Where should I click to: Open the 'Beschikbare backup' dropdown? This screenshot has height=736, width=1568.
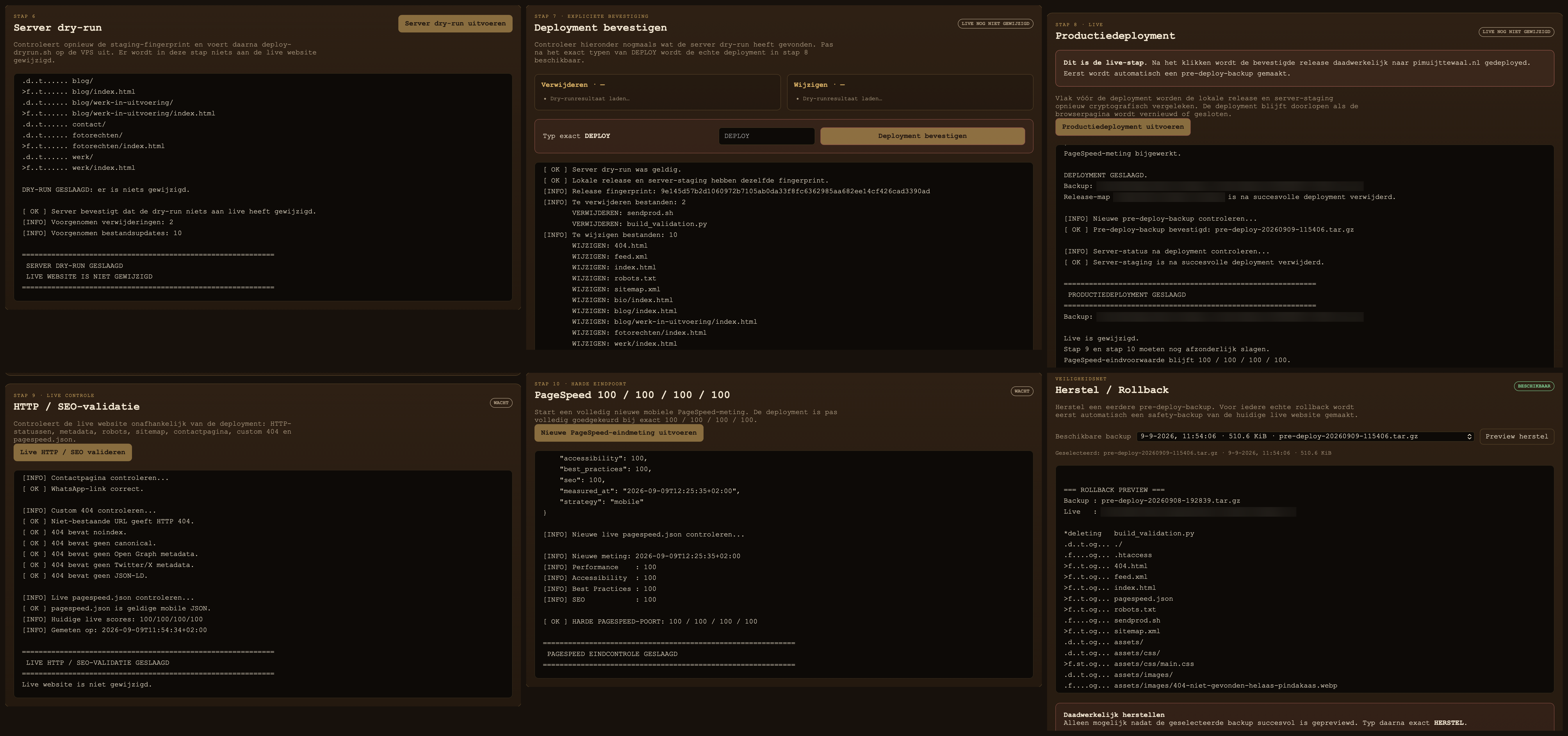click(x=1305, y=436)
